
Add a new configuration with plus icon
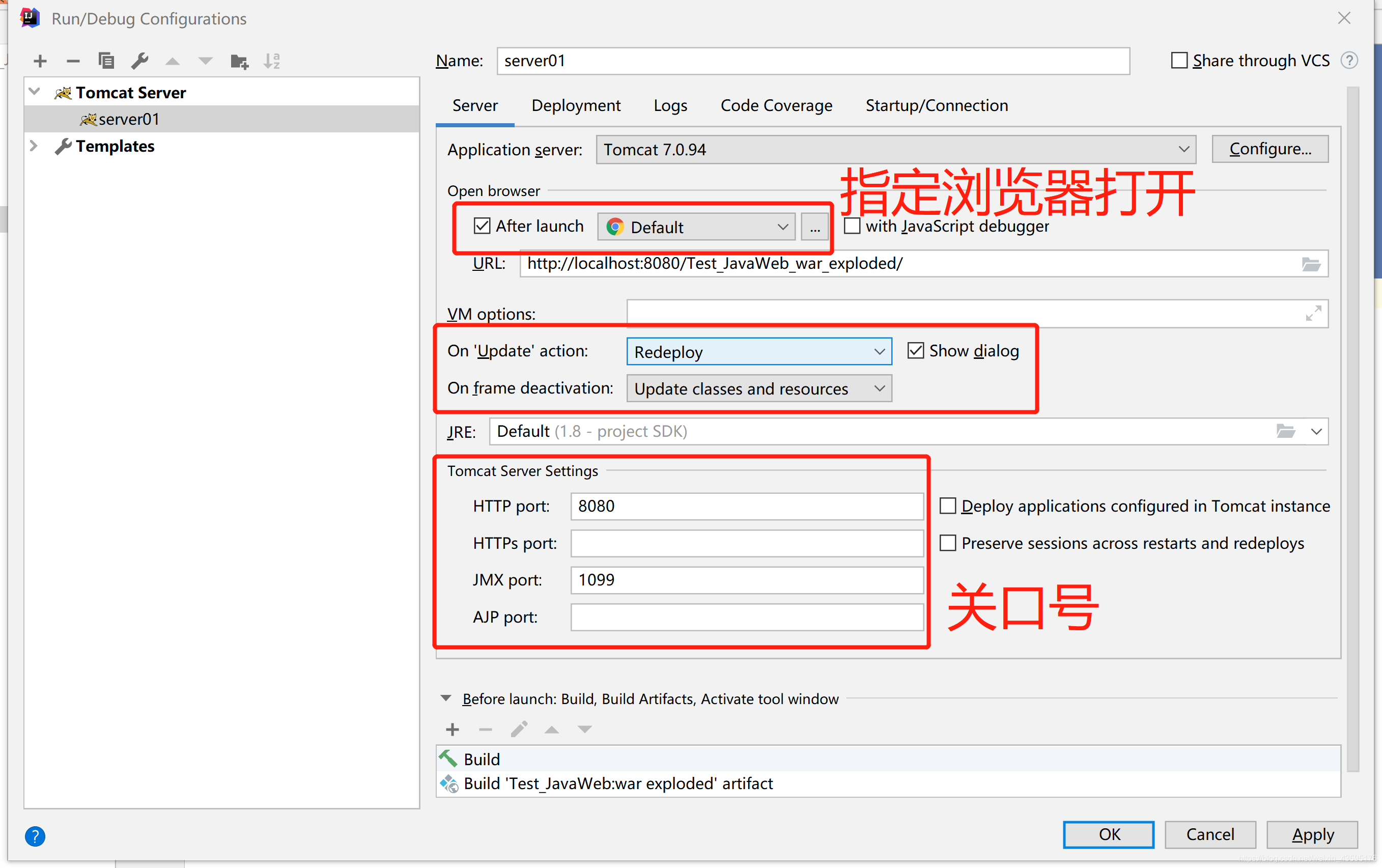click(40, 61)
